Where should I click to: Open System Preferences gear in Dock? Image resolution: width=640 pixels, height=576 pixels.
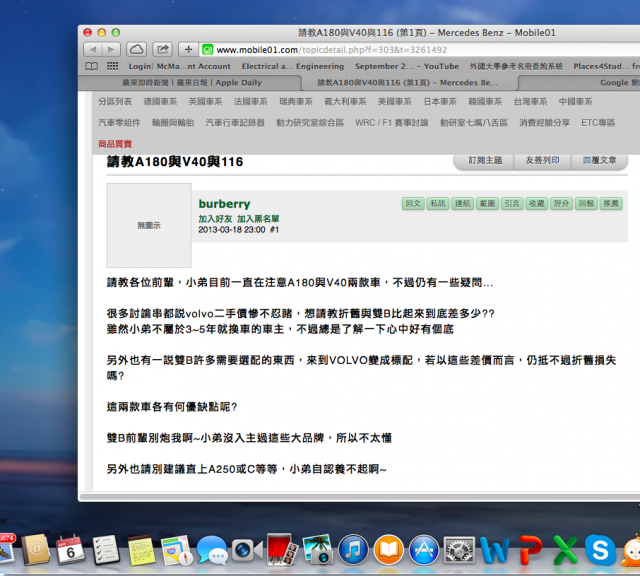click(459, 549)
